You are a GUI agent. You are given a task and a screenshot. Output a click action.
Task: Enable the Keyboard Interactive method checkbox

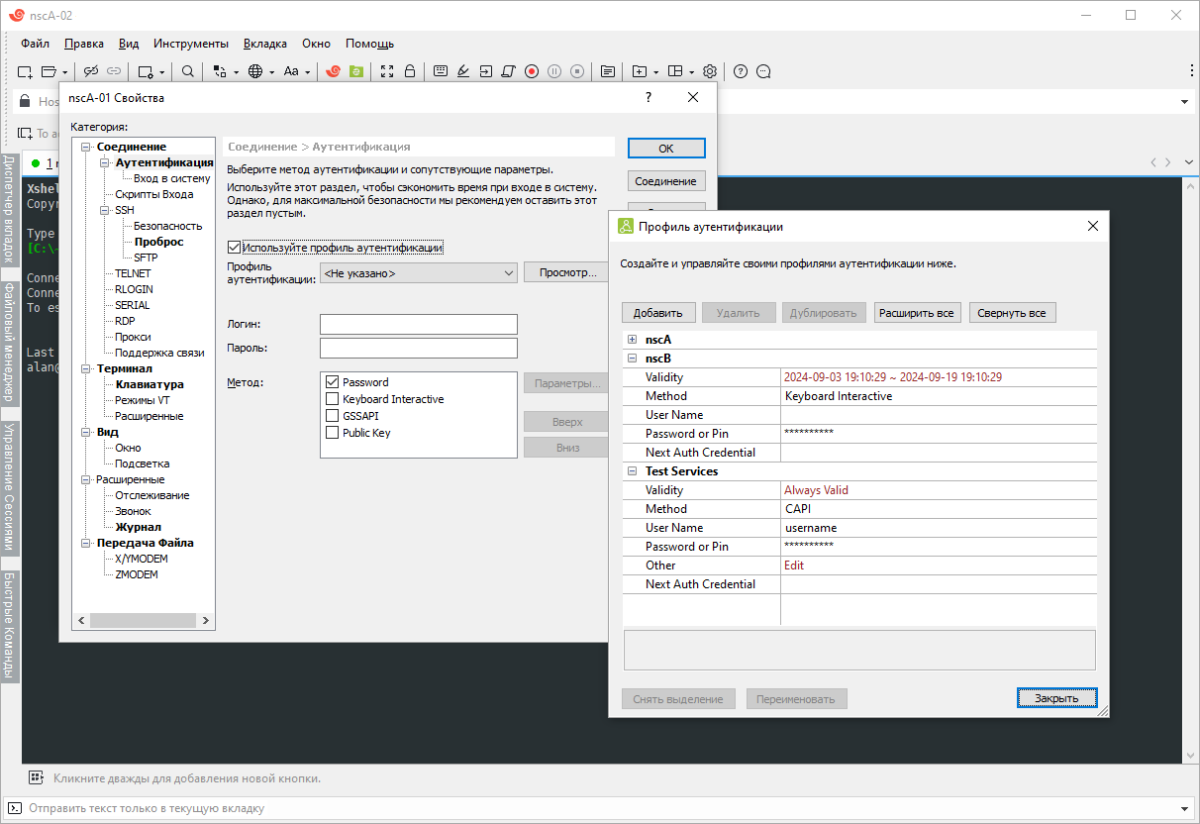[333, 399]
